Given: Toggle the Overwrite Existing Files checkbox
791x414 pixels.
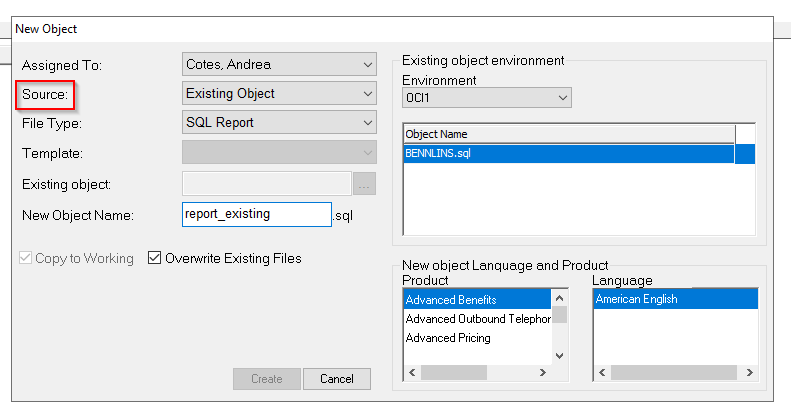Looking at the screenshot, I should click(155, 258).
